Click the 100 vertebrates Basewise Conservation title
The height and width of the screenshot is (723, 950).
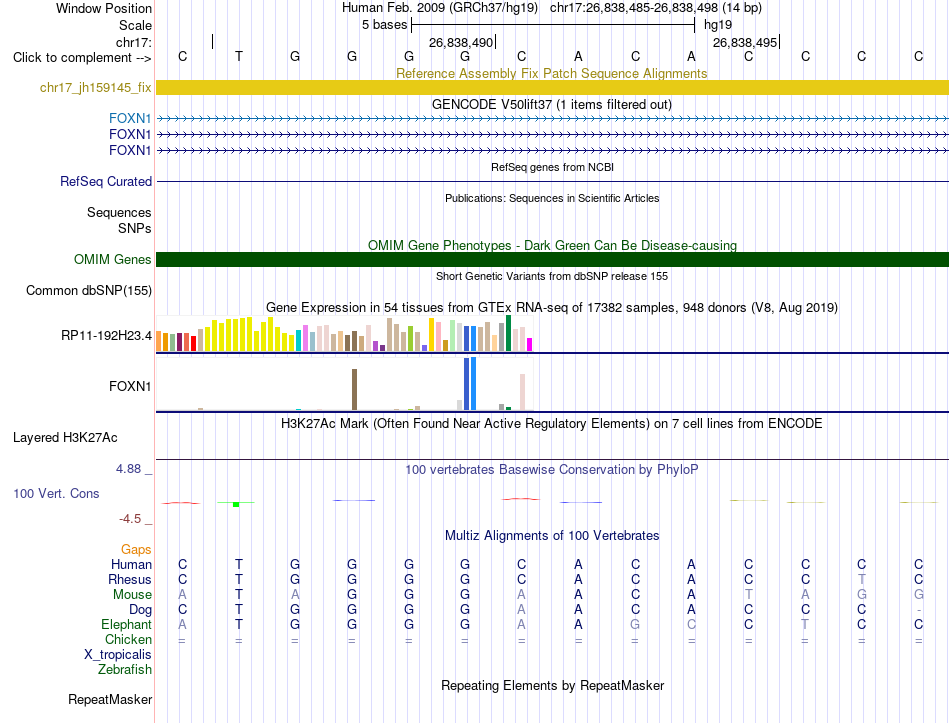(551, 470)
